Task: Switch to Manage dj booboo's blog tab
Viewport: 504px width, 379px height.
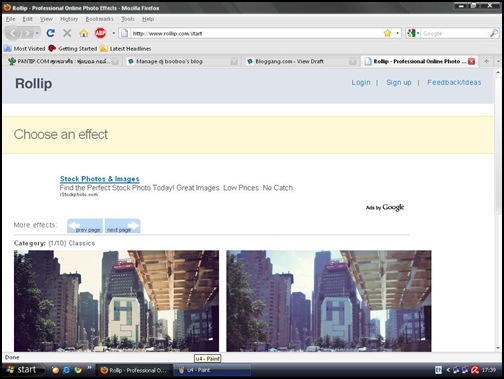Action: point(183,61)
